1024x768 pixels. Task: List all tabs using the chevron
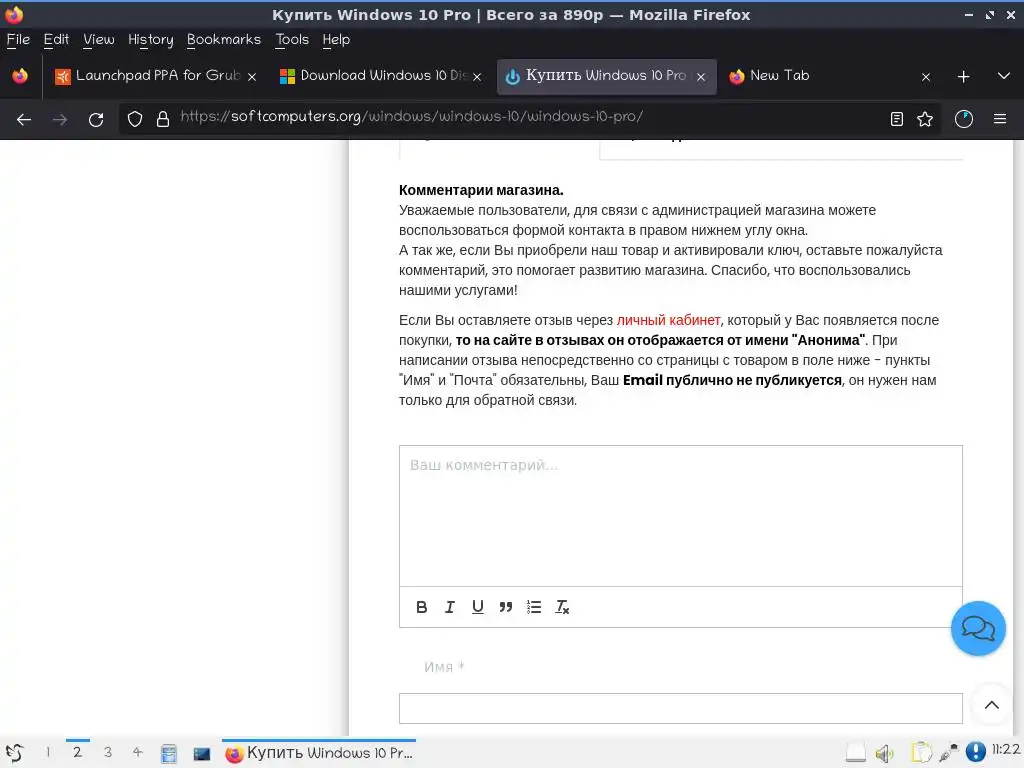point(1004,76)
